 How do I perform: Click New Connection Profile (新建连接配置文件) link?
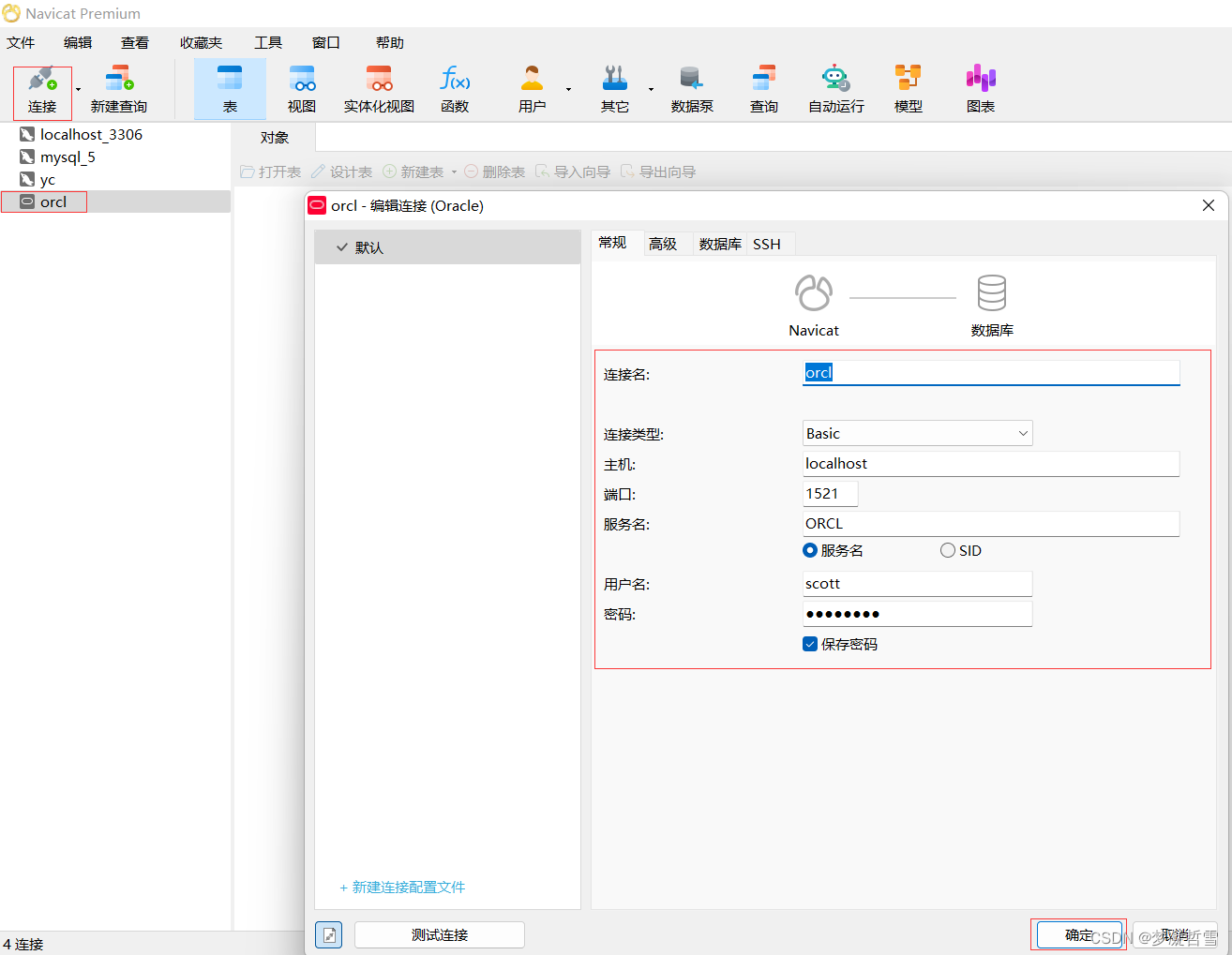coord(402,887)
